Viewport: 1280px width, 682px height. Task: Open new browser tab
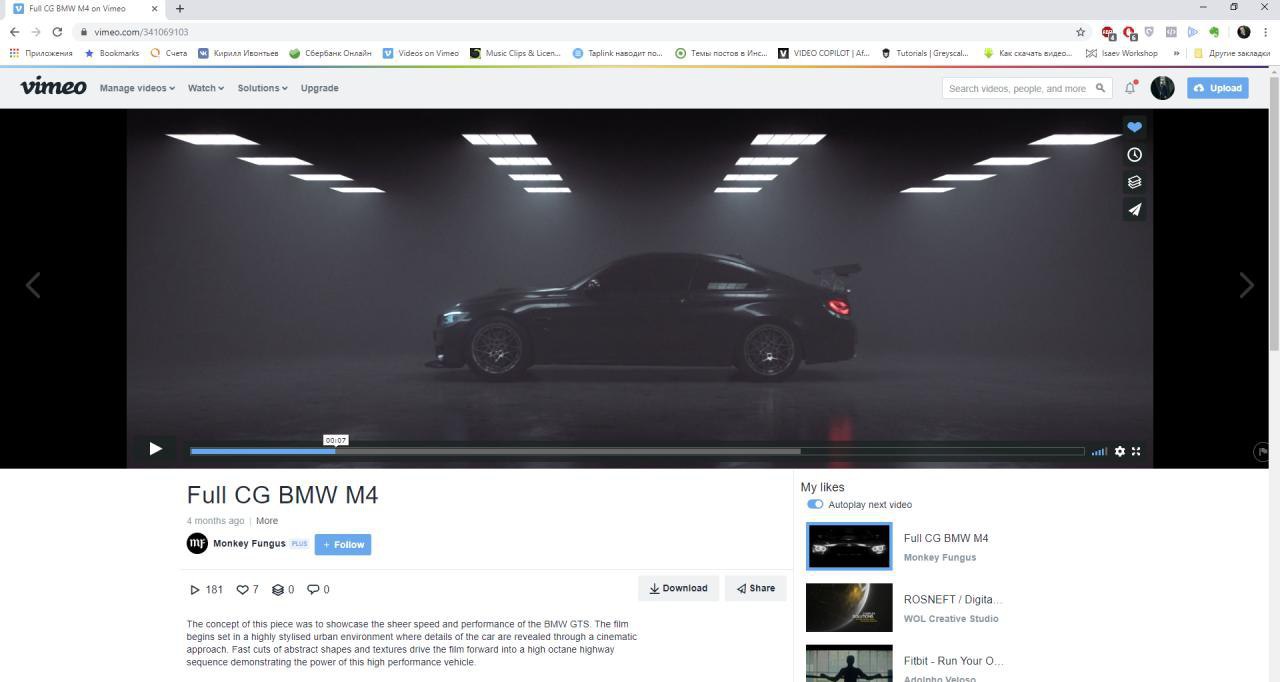coord(180,8)
